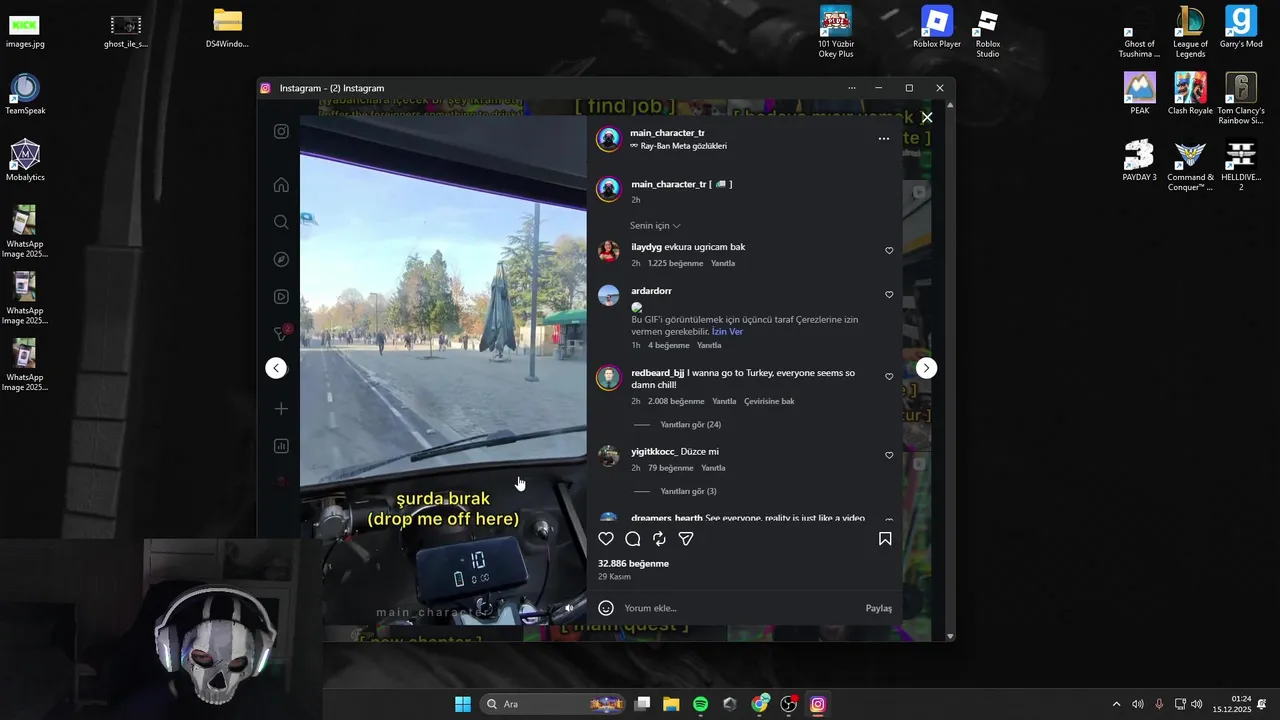This screenshot has width=1280, height=720.
Task: Click the Instagram window scrollbar down arrow
Action: [950, 636]
